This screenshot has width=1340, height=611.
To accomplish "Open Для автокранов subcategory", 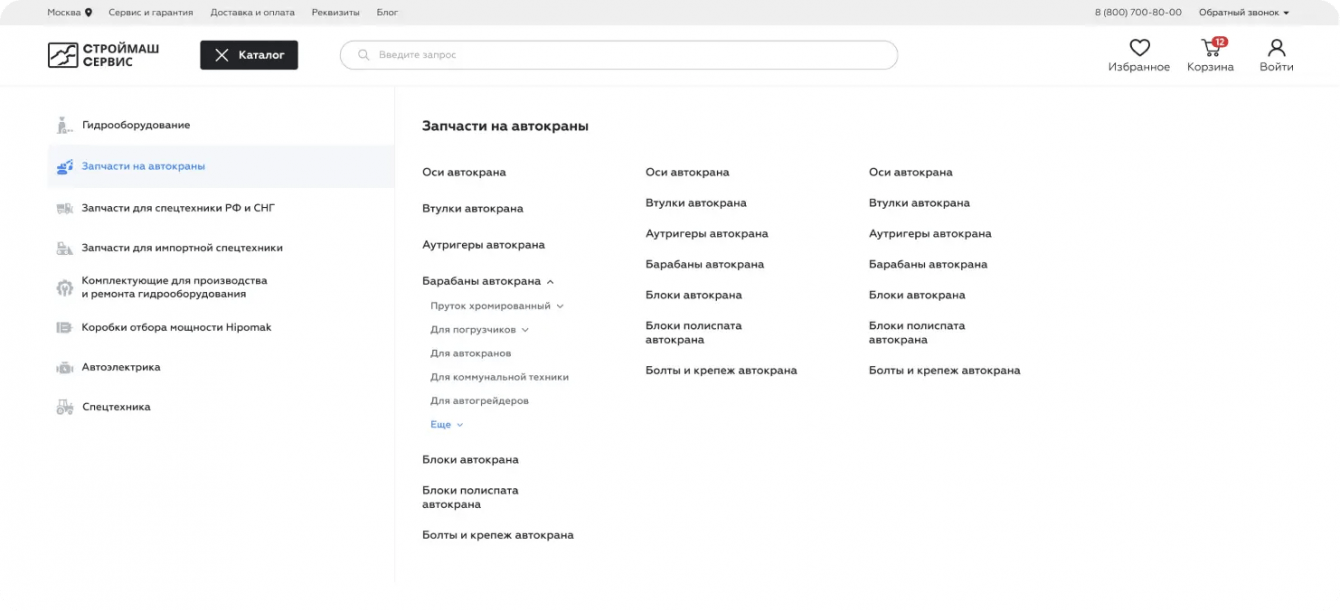I will click(471, 354).
